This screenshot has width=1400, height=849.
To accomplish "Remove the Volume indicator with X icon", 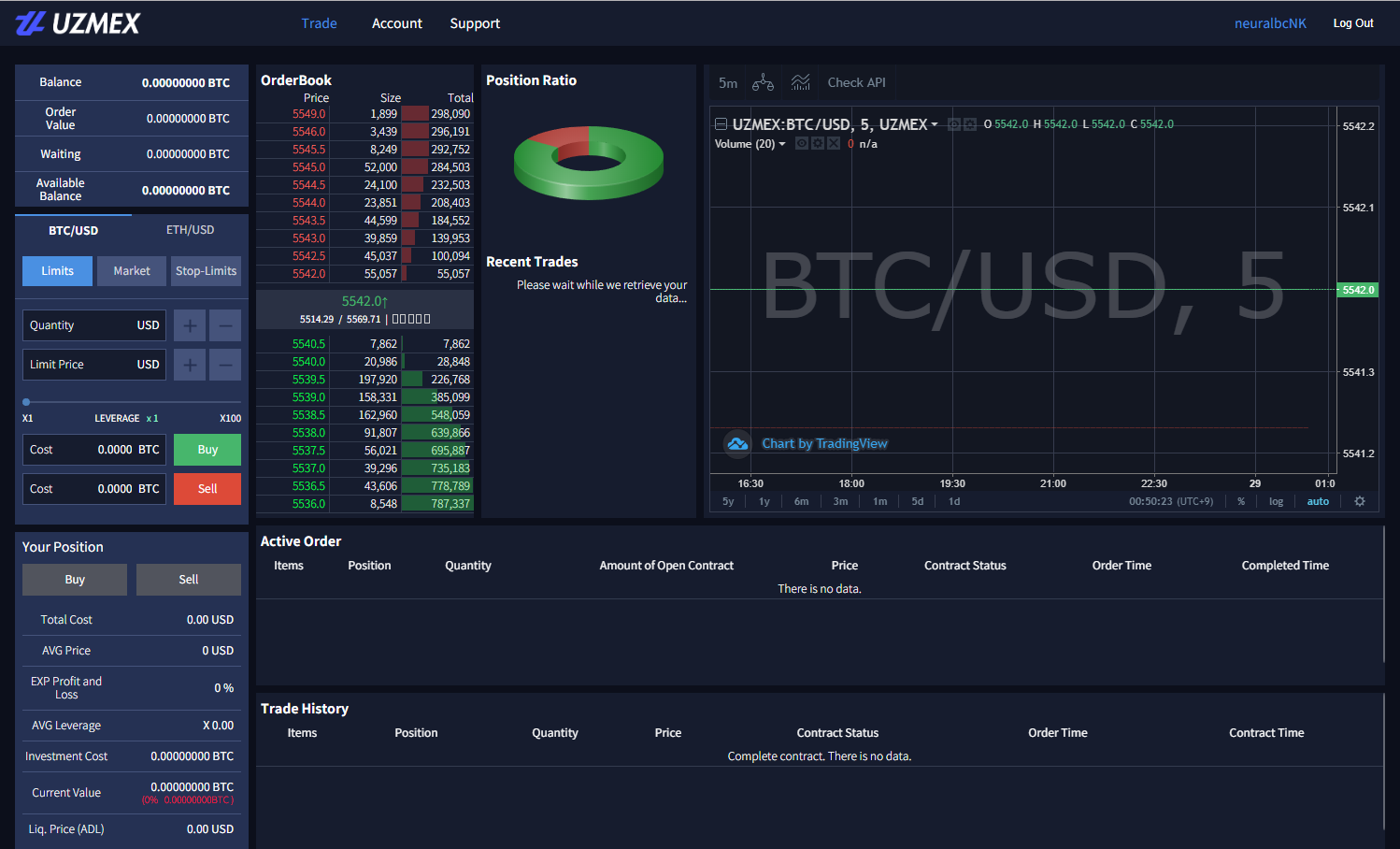I will pos(834,144).
